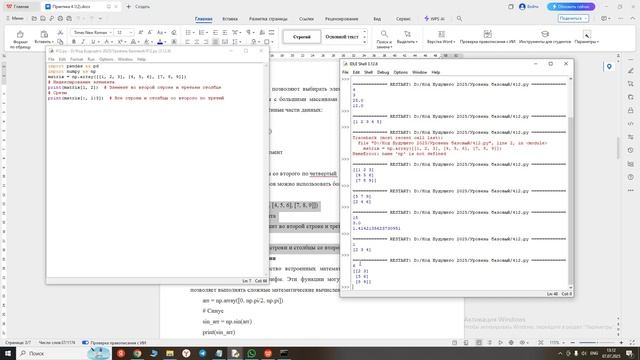
Task: Open the Find and Replace tool
Action: (384, 38)
